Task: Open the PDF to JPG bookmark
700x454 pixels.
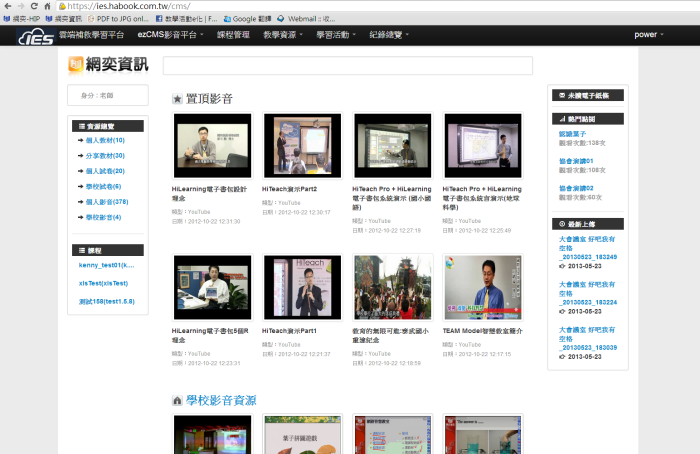Action: 118,19
